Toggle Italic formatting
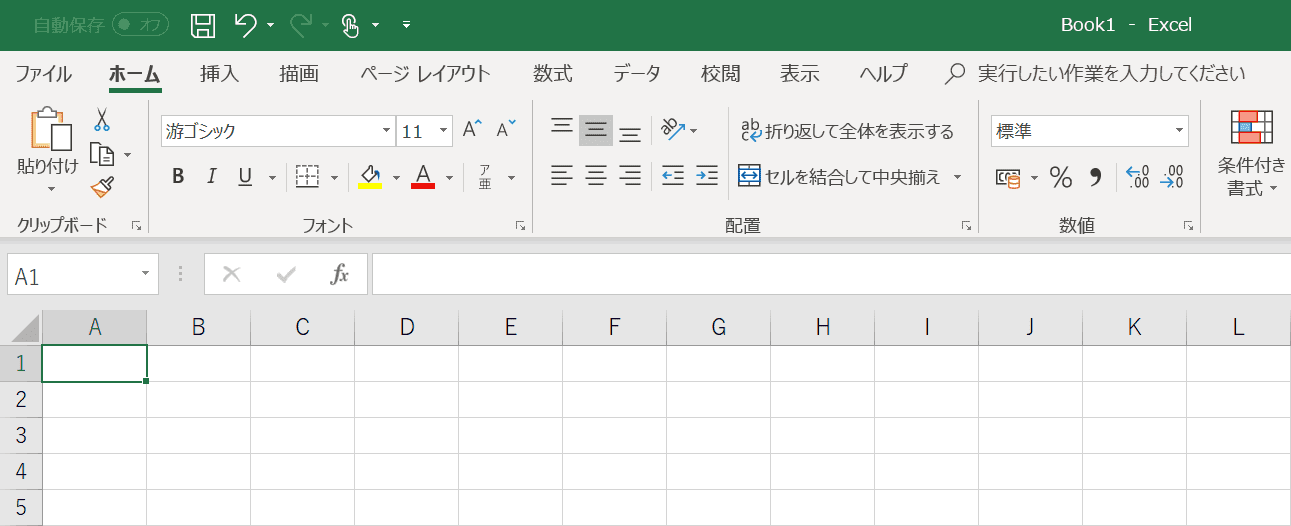 (211, 177)
